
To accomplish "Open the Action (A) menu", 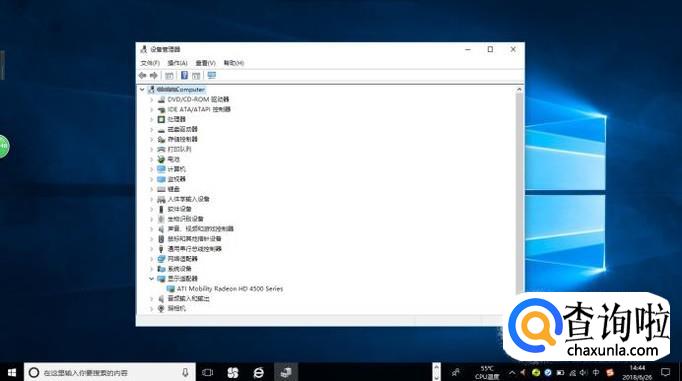I will click(x=177, y=63).
